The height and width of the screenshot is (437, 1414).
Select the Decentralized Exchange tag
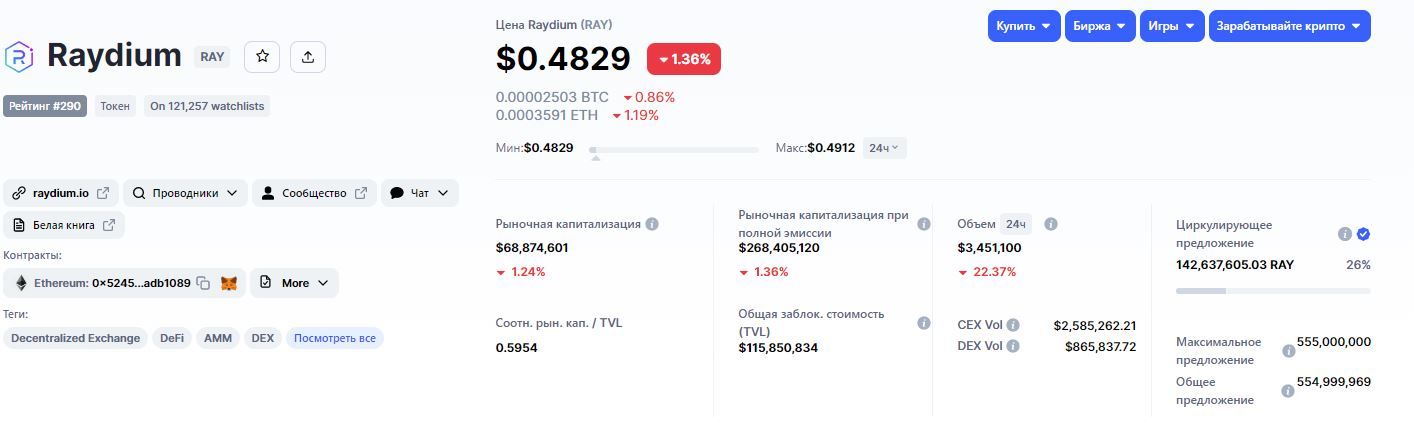tap(75, 338)
